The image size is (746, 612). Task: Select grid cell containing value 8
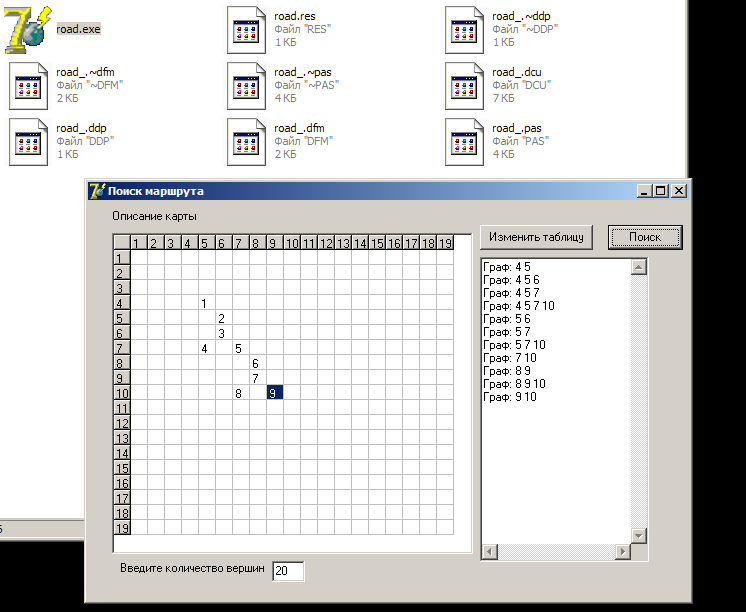coord(241,393)
